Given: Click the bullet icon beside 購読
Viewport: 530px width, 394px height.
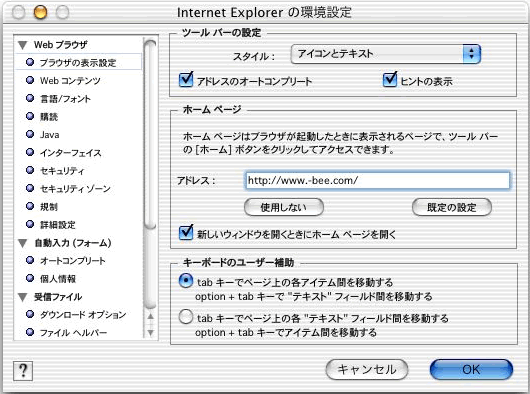Looking at the screenshot, I should (30, 116).
